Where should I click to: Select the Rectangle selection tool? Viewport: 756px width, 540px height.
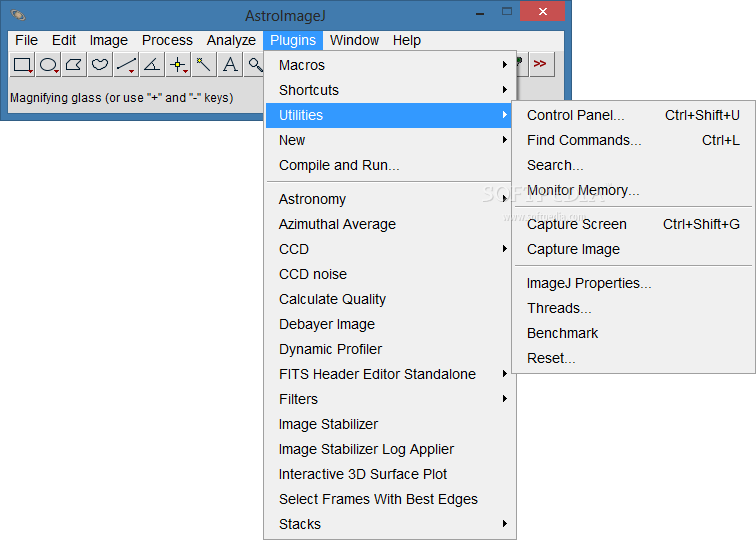[22, 64]
